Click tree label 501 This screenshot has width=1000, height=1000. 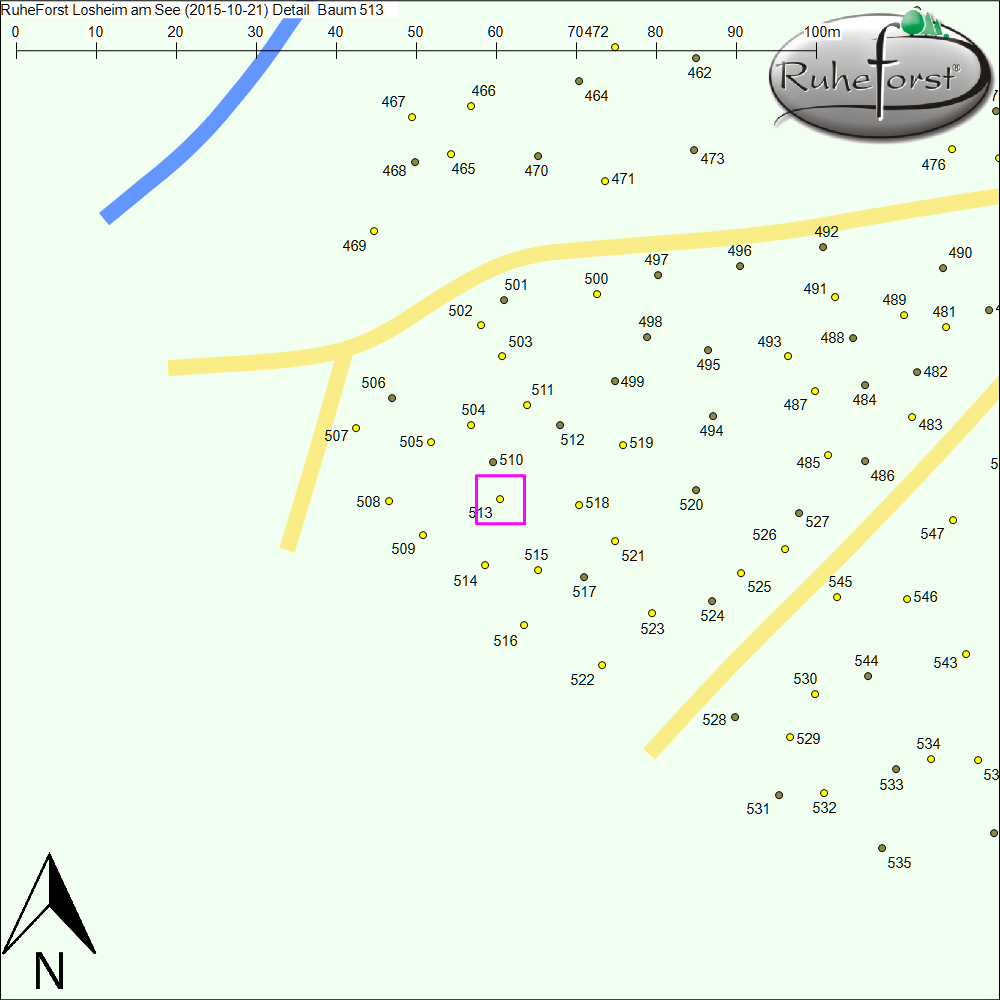pos(516,285)
